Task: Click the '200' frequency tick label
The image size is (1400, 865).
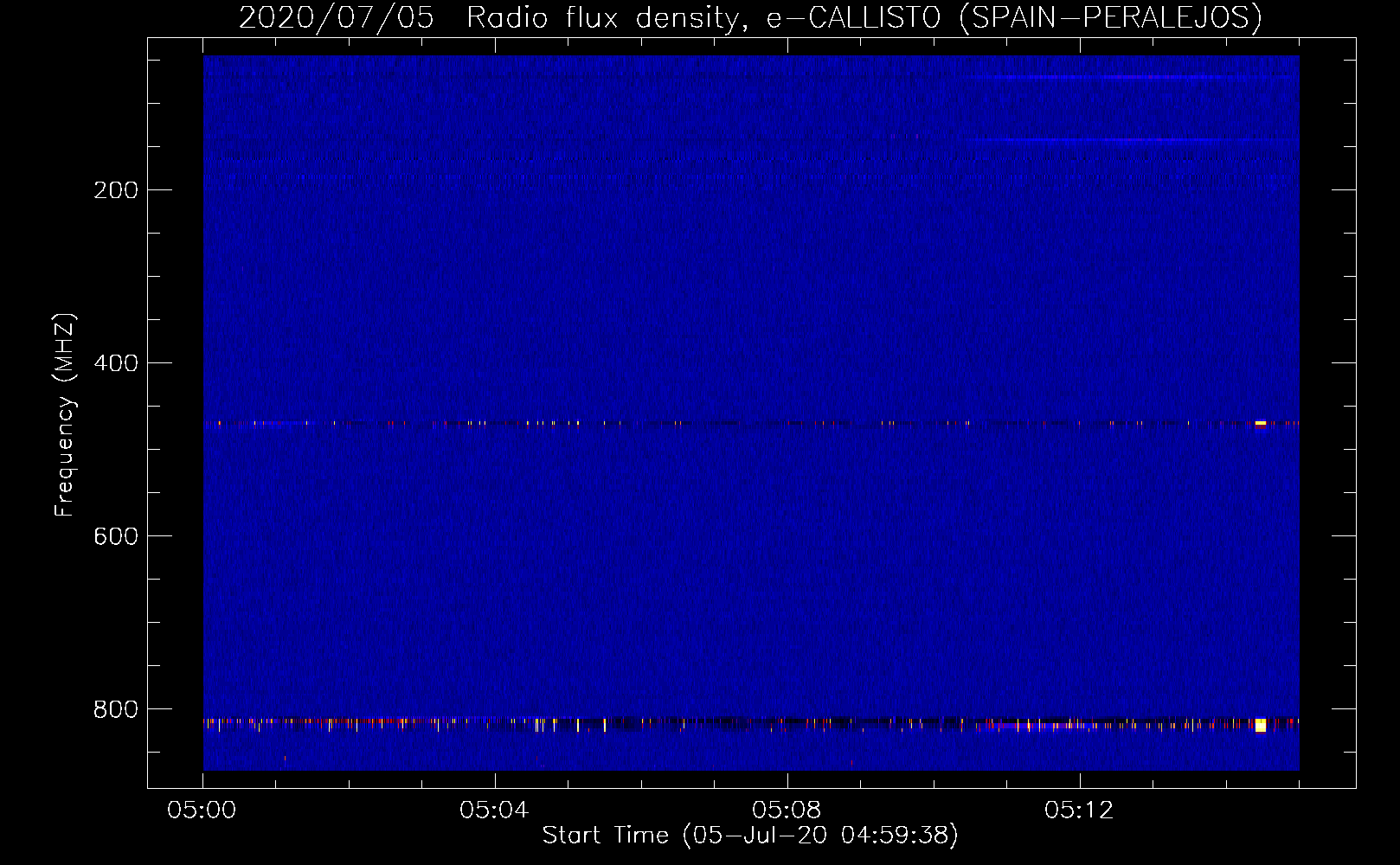Action: pos(116,190)
